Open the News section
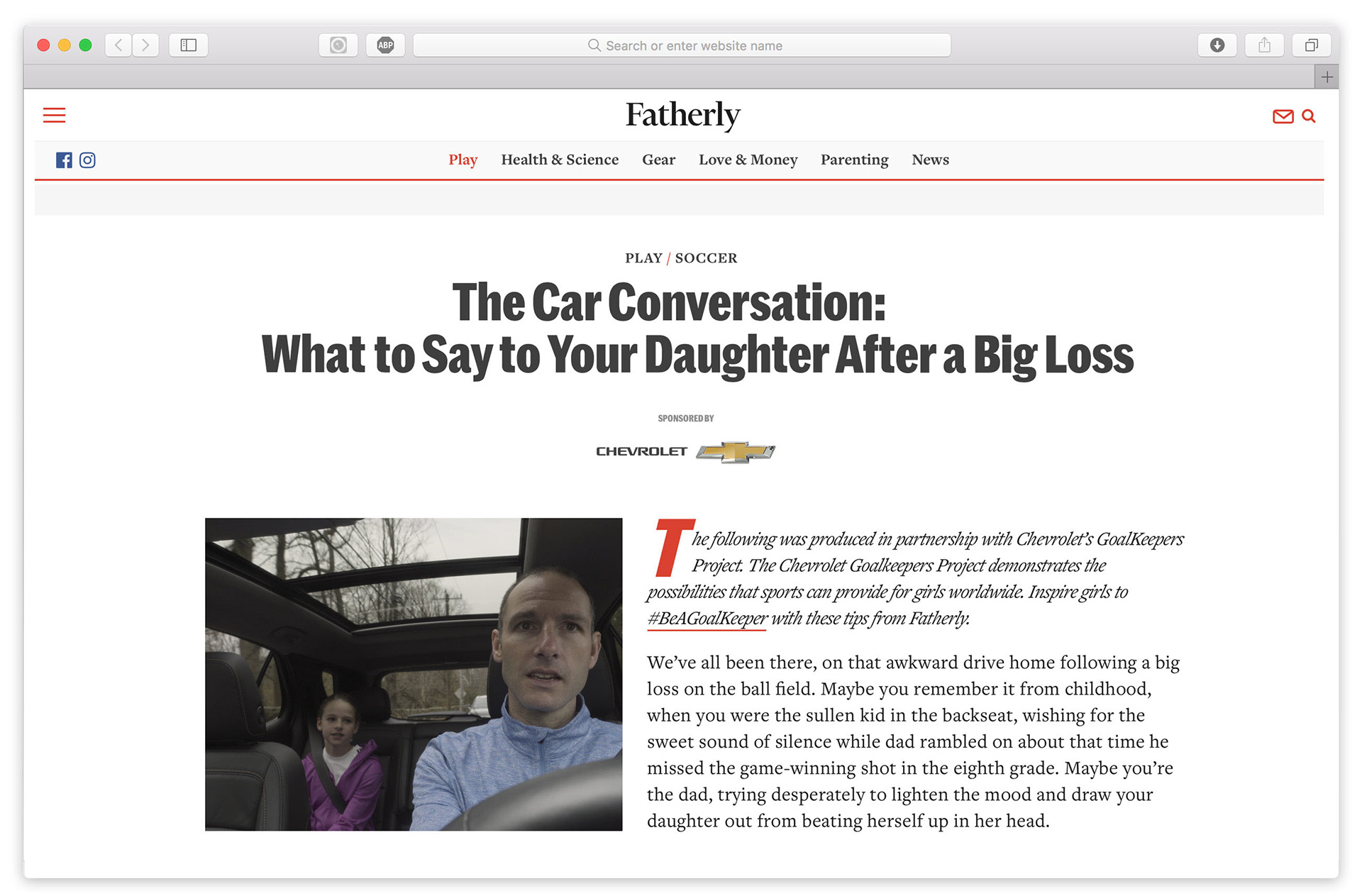Screen dimensions: 1362x896 click(930, 160)
